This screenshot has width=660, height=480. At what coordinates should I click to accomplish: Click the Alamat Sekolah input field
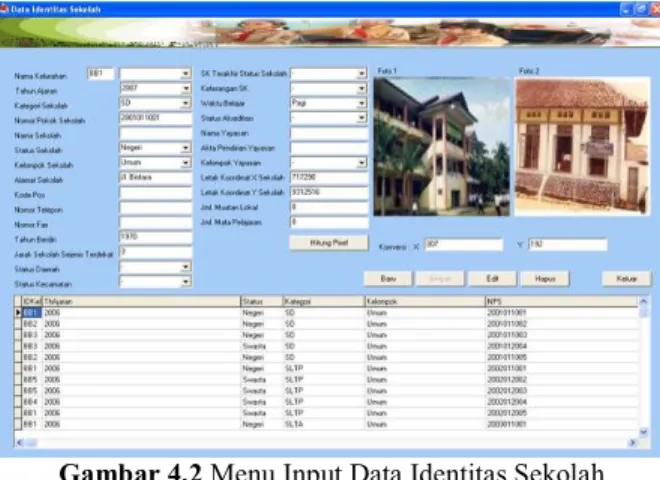point(155,178)
